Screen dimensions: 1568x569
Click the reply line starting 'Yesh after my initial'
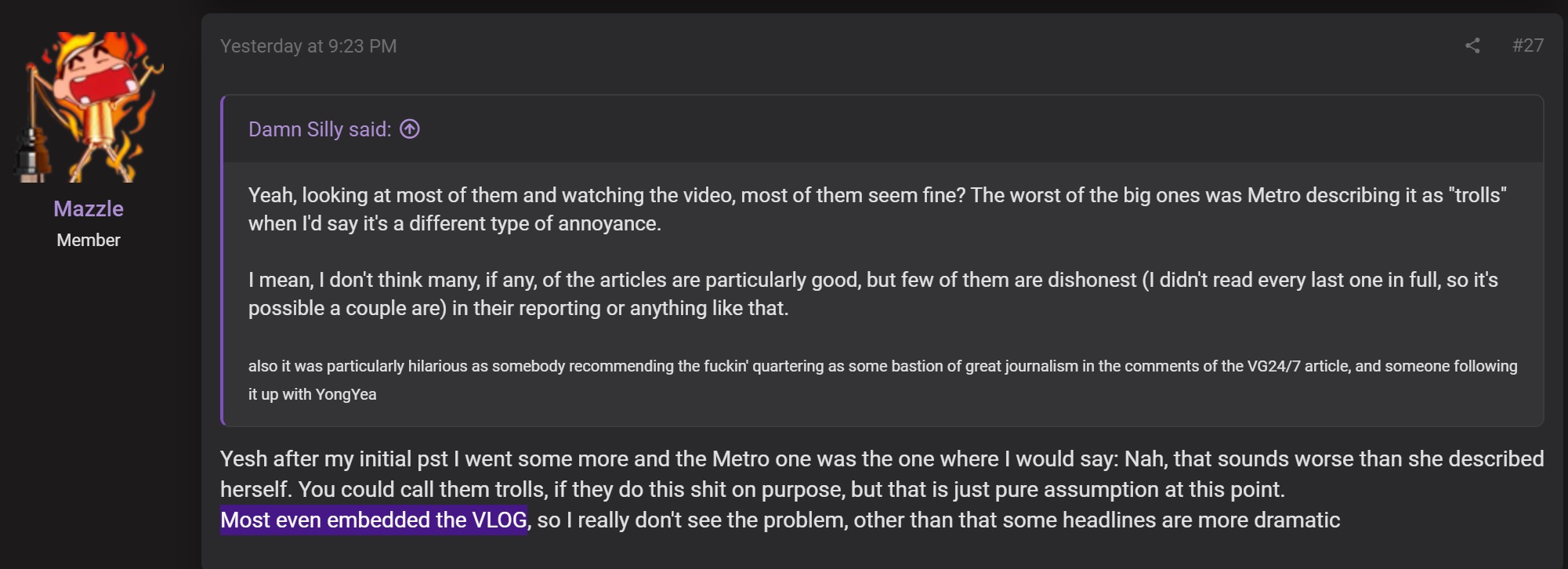pos(882,458)
